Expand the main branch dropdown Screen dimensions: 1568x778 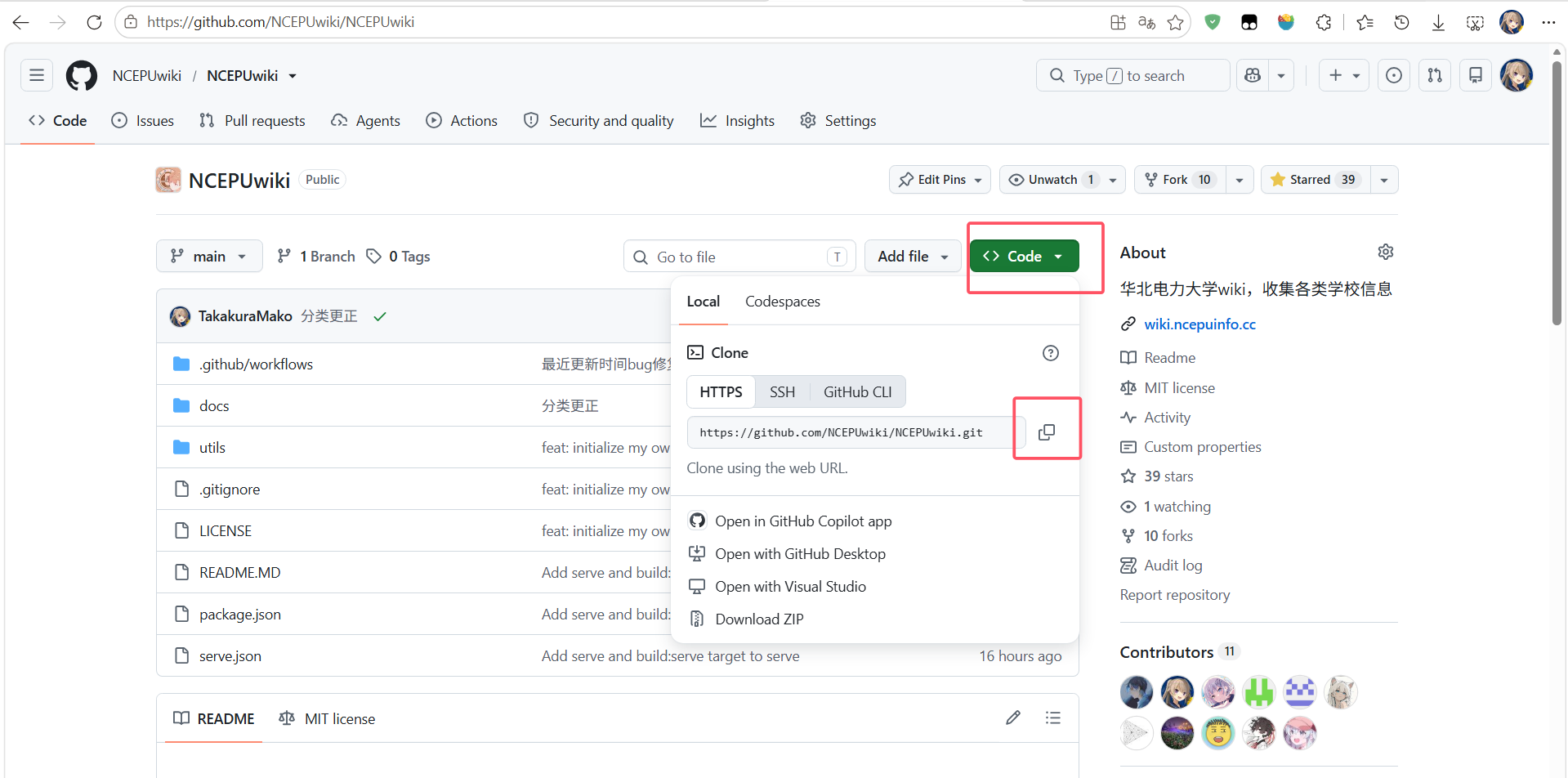(x=209, y=256)
